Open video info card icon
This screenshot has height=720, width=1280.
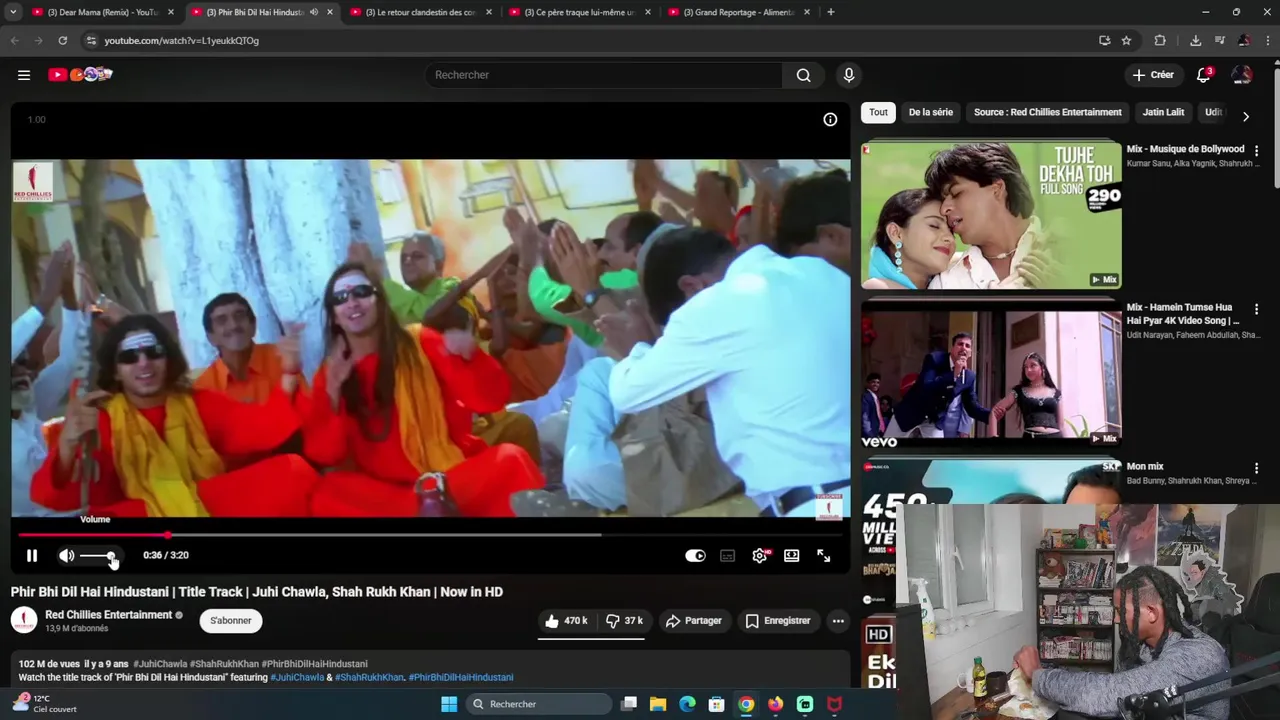(830, 119)
